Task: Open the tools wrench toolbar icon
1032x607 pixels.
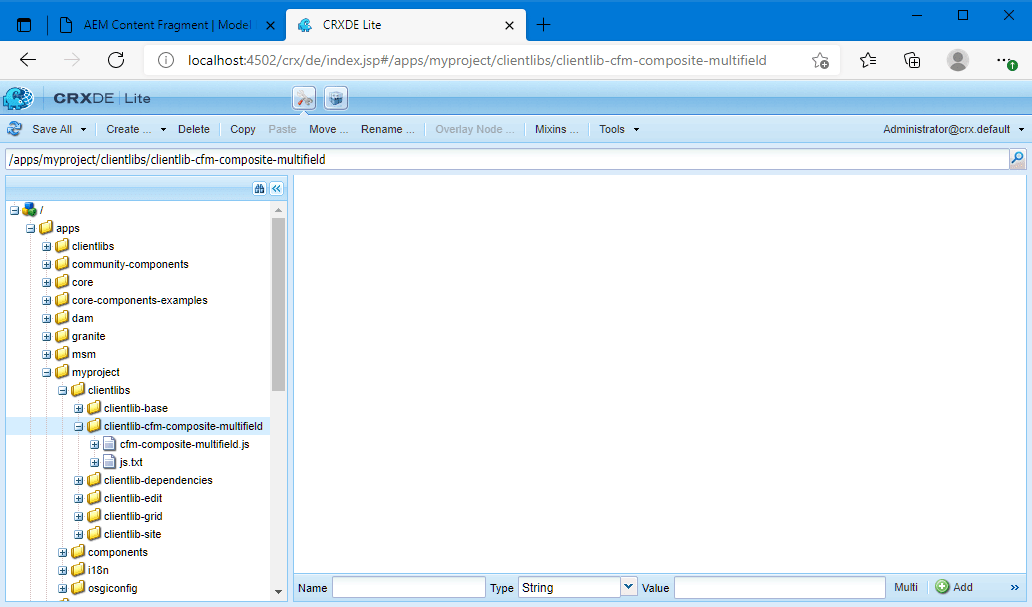Action: point(304,99)
